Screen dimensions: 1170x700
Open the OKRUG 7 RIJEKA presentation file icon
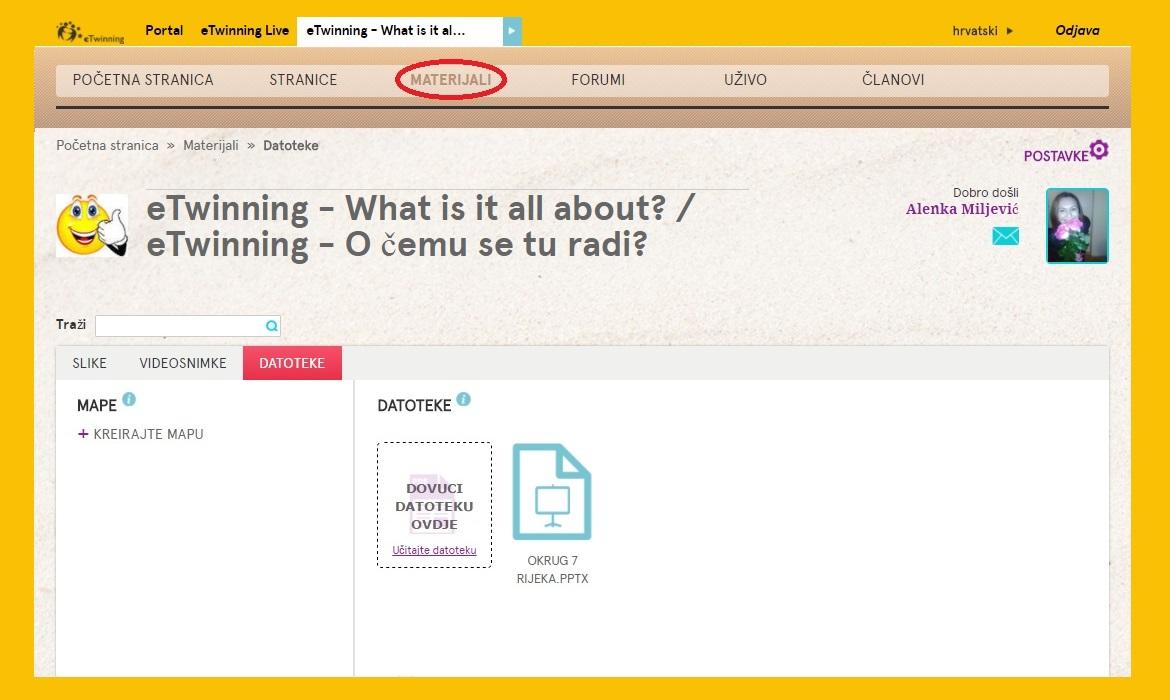(552, 492)
